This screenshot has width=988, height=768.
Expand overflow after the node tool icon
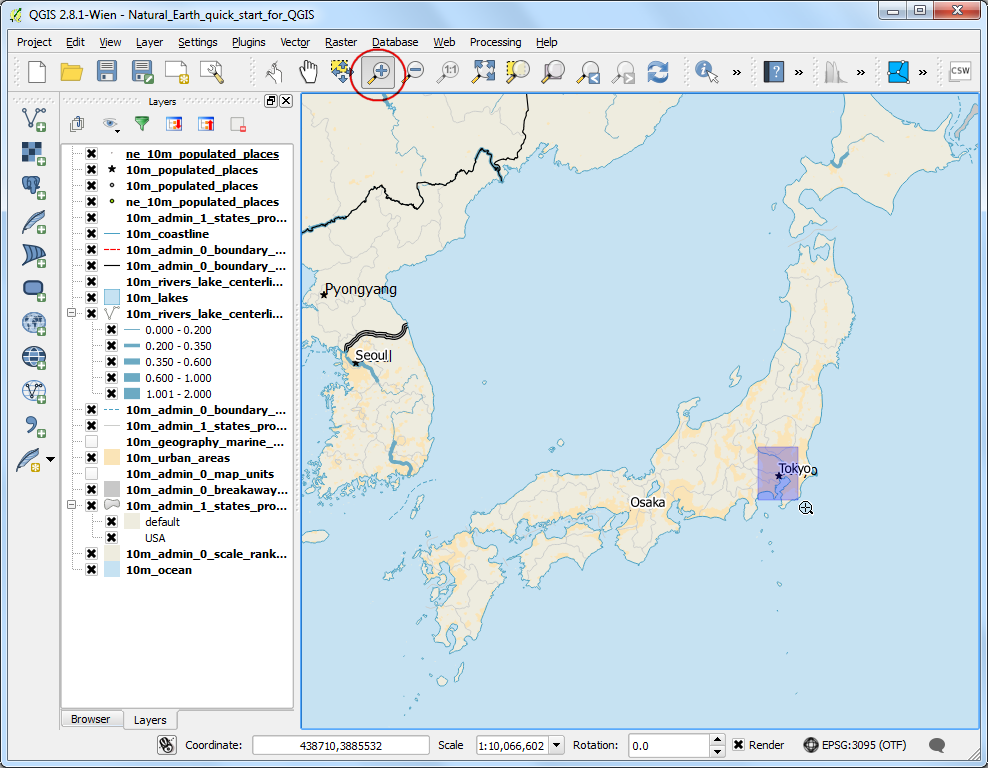pyautogui.click(x=922, y=72)
